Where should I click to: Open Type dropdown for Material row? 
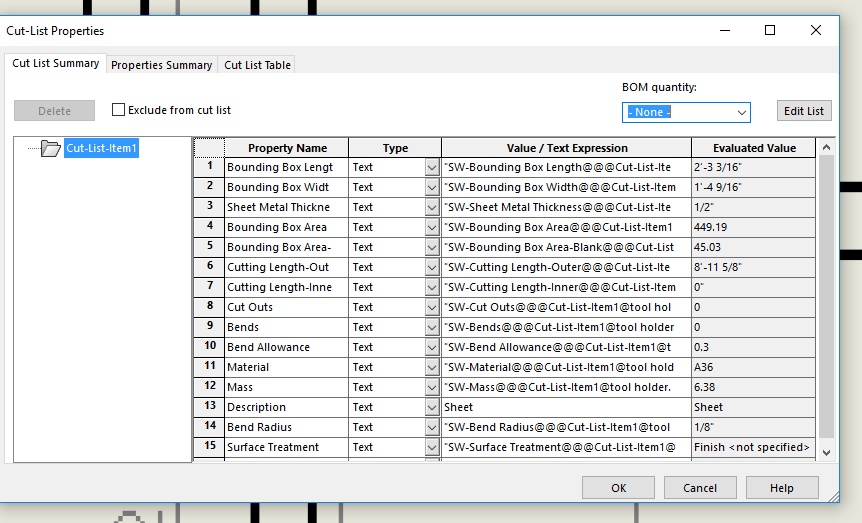click(432, 367)
